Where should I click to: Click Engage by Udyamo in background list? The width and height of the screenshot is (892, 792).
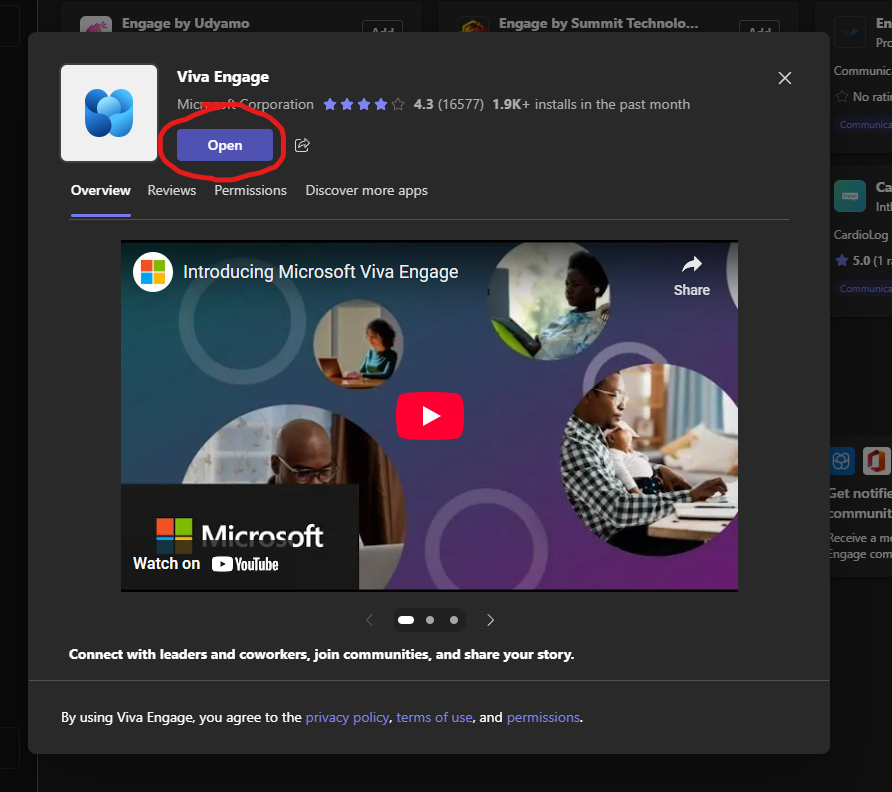click(x=185, y=23)
